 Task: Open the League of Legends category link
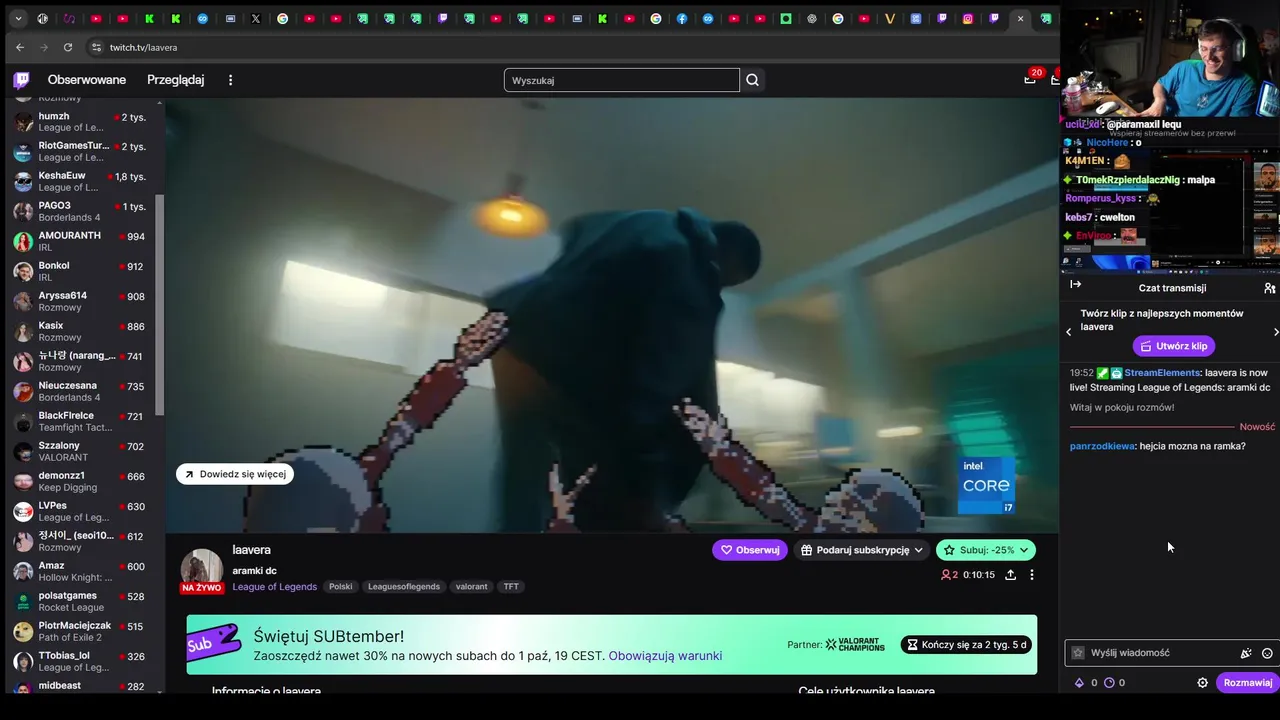(275, 587)
